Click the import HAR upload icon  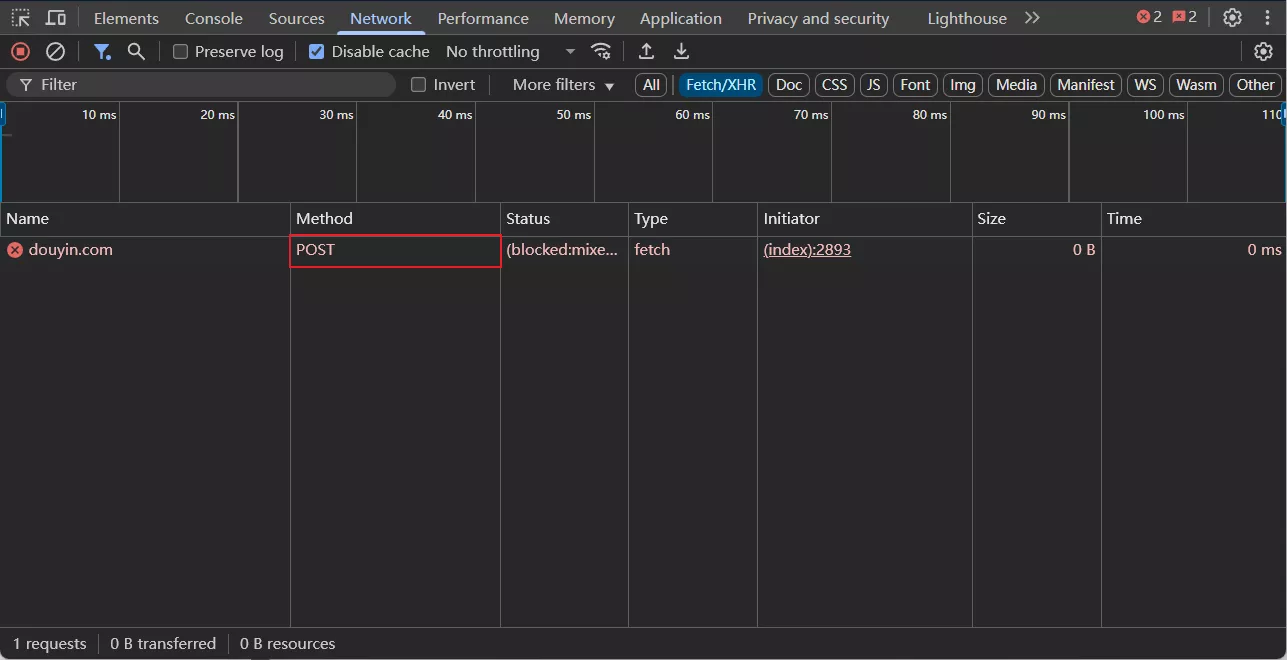(x=646, y=51)
